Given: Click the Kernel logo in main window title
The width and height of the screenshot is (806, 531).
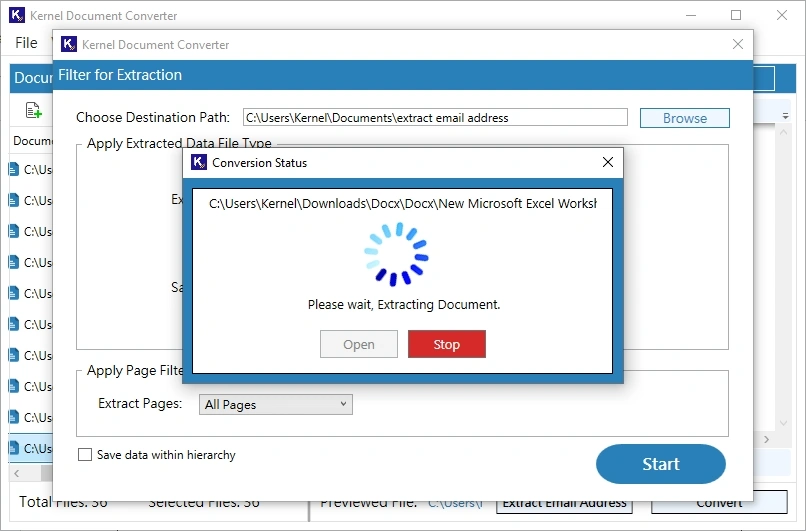Looking at the screenshot, I should pos(16,15).
